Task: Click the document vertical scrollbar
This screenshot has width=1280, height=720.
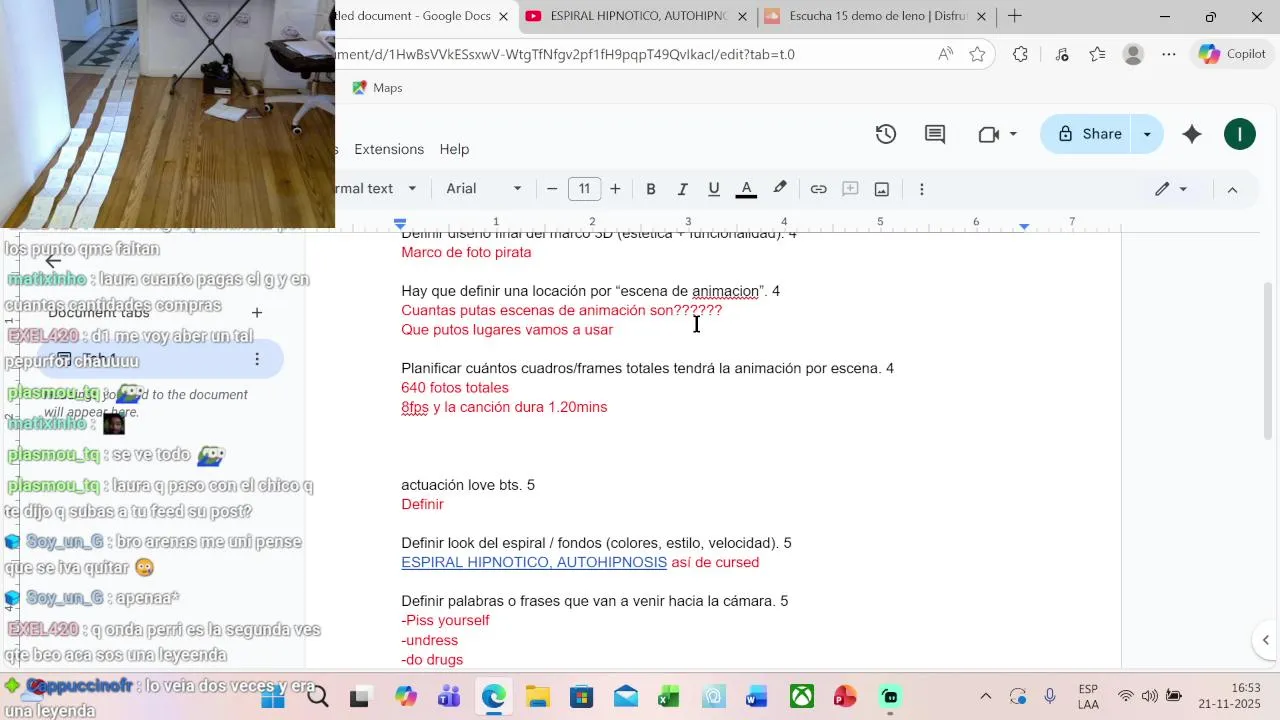Action: click(1269, 360)
